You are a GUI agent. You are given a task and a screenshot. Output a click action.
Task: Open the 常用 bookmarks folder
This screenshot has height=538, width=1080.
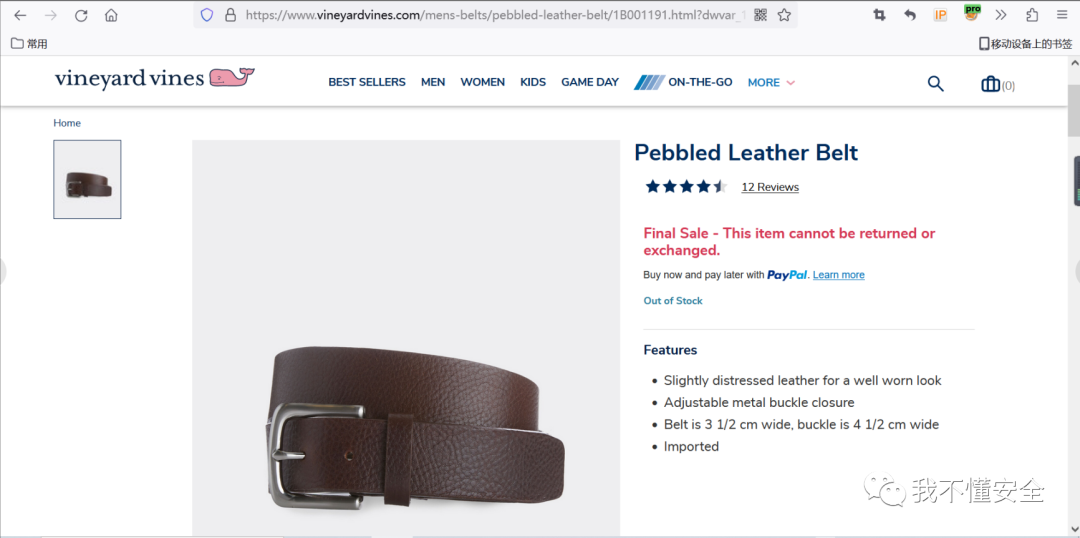pos(30,44)
